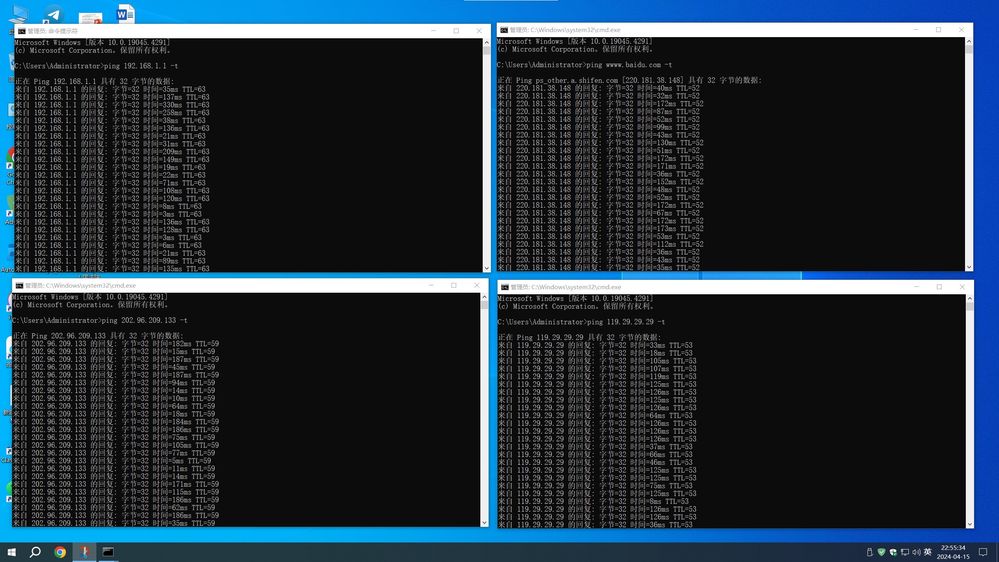Image resolution: width=999 pixels, height=562 pixels.
Task: Click the USB device tray icon
Action: click(870, 552)
